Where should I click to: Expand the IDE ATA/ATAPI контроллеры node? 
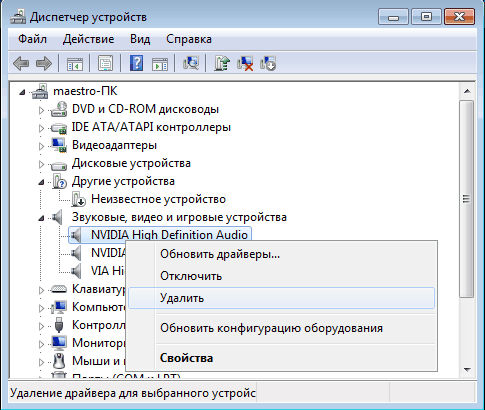coord(41,128)
